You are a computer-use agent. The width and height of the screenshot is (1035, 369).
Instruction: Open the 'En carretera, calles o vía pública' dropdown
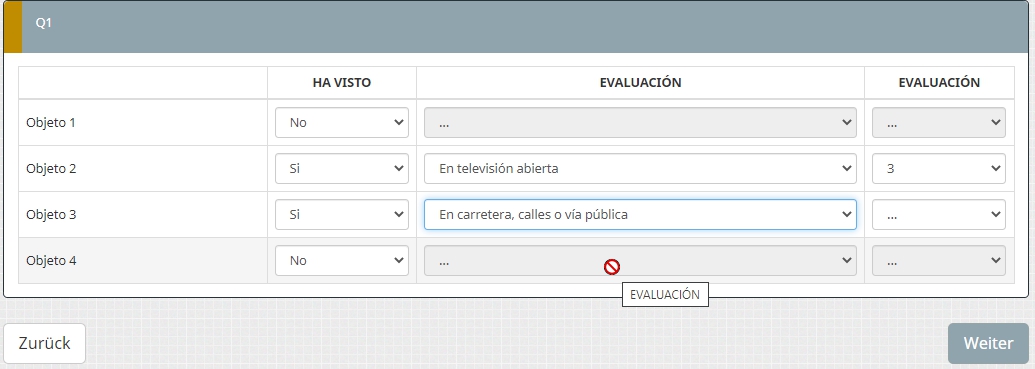pos(640,215)
